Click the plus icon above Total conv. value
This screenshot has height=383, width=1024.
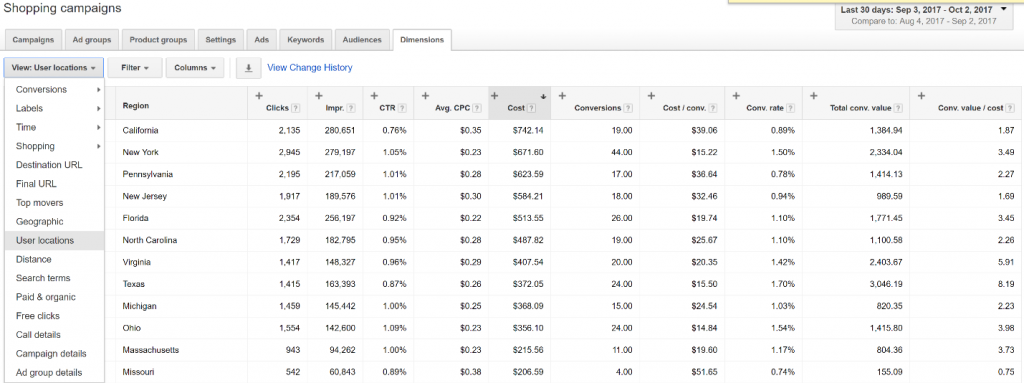coord(814,95)
